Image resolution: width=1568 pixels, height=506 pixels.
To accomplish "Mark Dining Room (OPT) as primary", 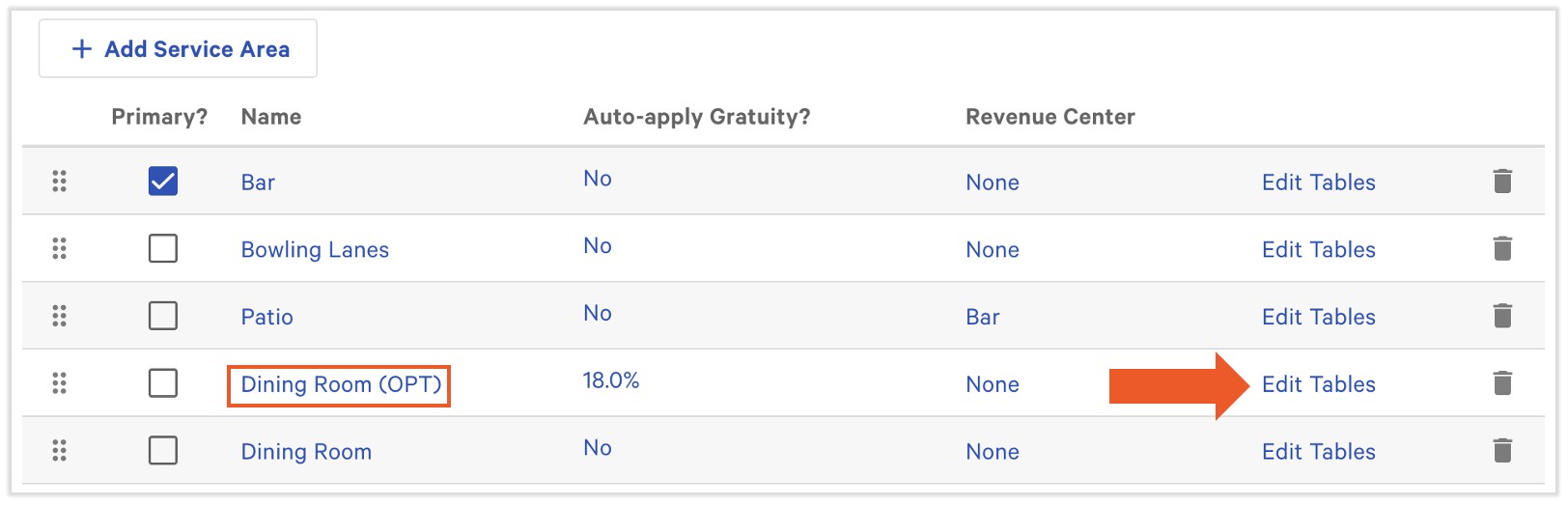I will pos(163,383).
